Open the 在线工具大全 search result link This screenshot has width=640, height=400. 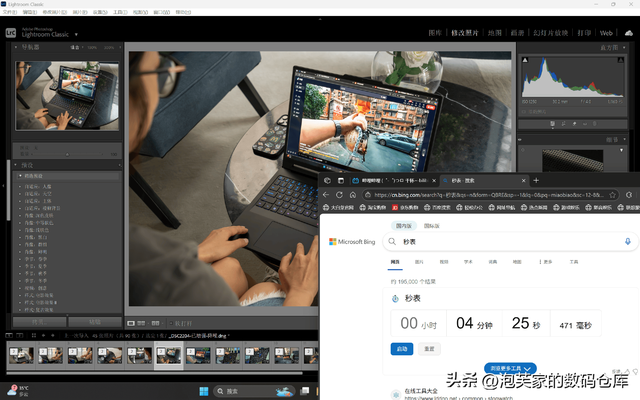[421, 391]
